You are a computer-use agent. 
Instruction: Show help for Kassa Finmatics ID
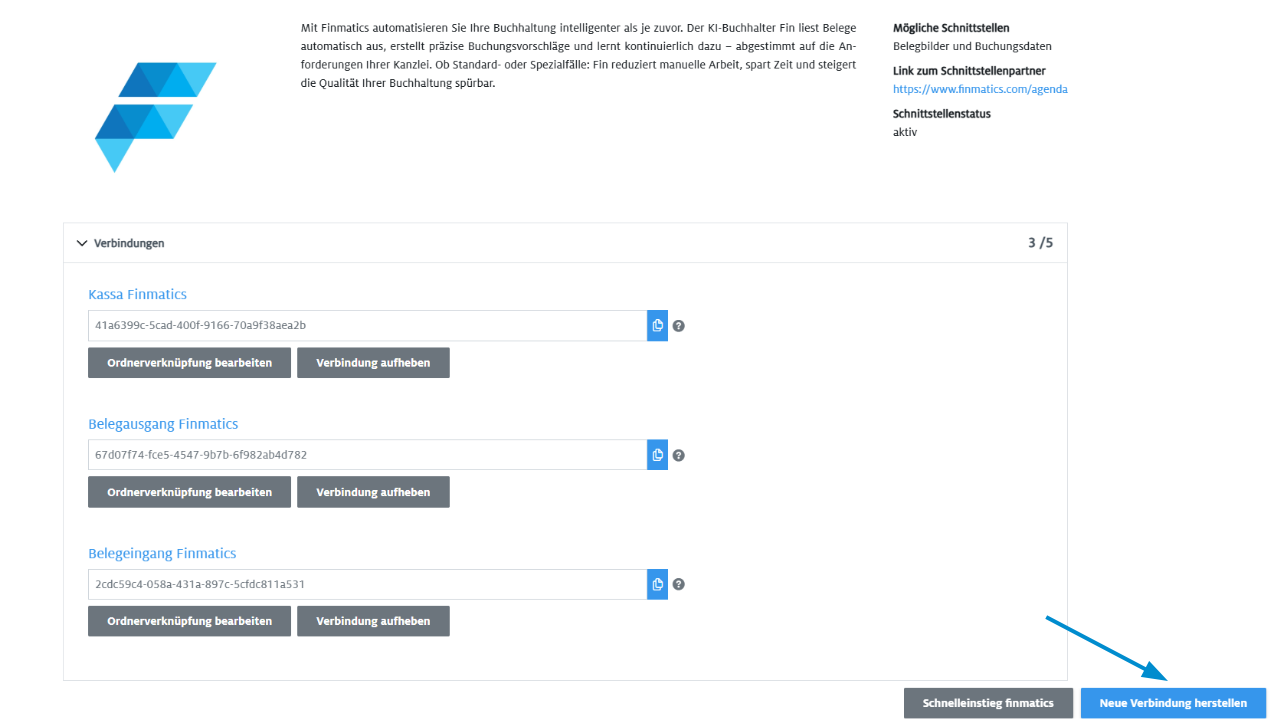click(678, 326)
